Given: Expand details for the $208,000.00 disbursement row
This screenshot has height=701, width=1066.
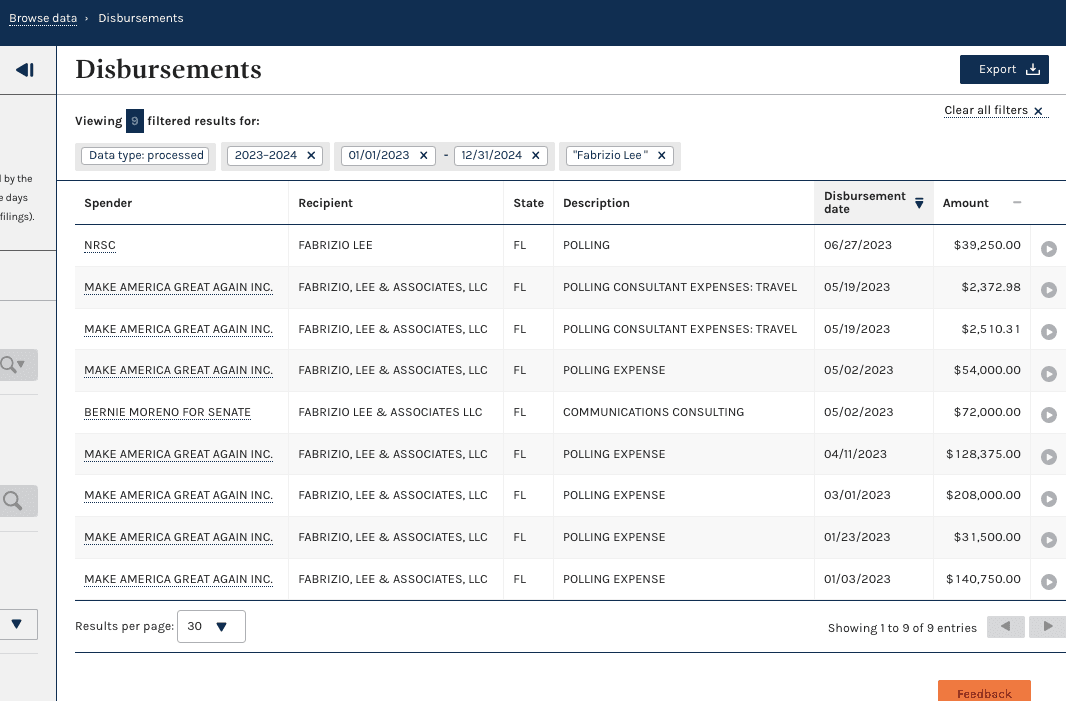Looking at the screenshot, I should click(1048, 498).
